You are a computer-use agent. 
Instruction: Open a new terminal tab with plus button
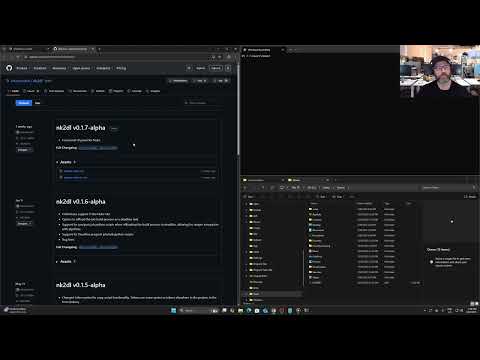290,50
